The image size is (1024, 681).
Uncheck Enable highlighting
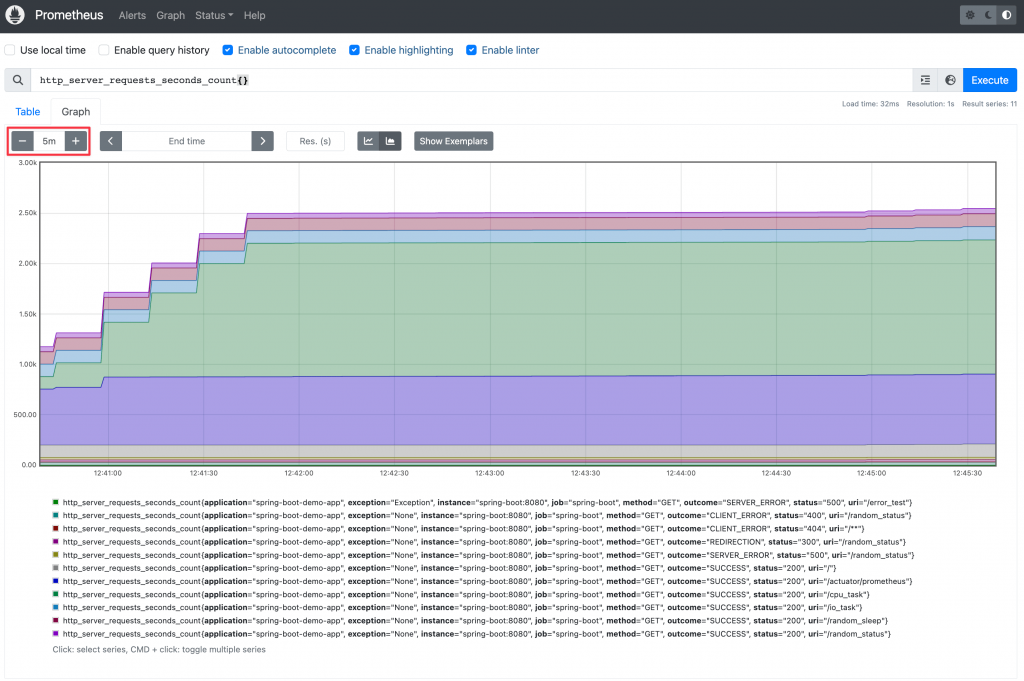(x=354, y=50)
